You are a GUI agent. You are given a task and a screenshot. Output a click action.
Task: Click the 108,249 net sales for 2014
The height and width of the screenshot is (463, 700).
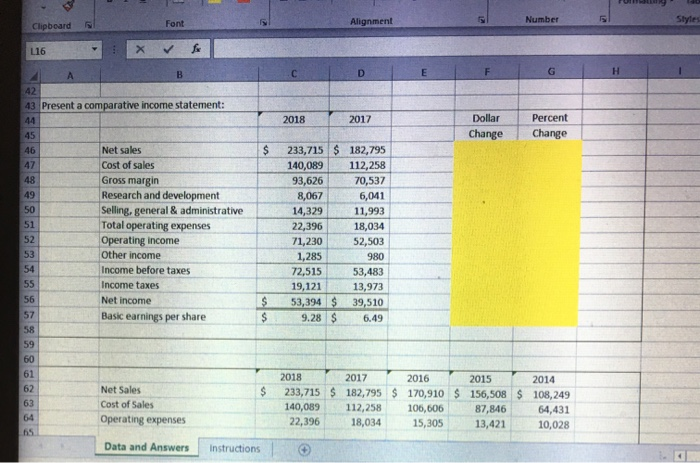551,395
